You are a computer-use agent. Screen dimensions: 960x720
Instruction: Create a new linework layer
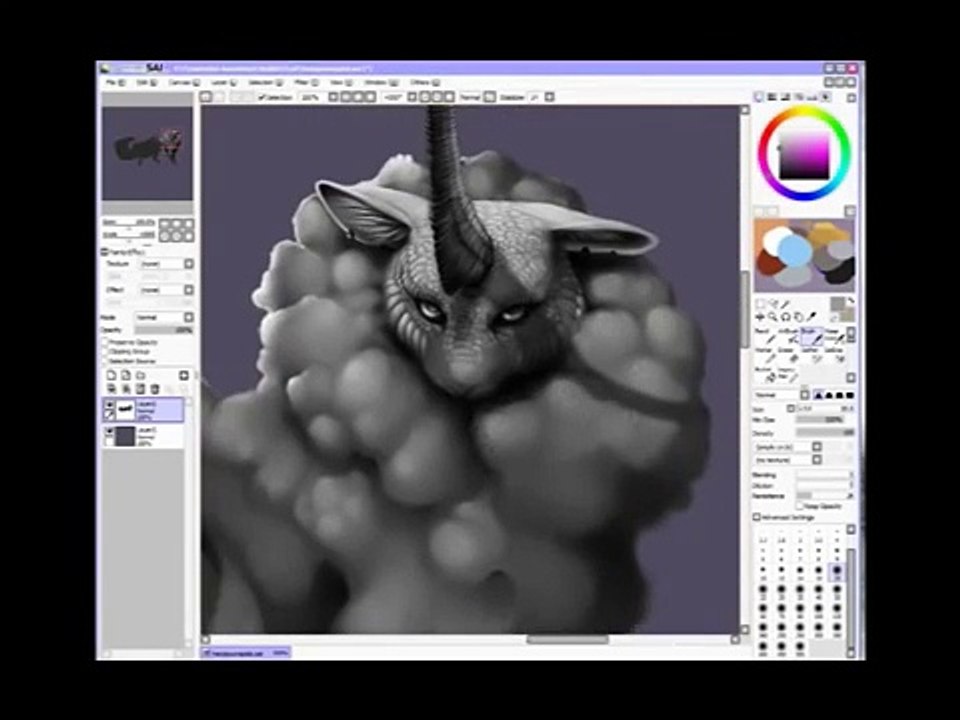coord(126,375)
